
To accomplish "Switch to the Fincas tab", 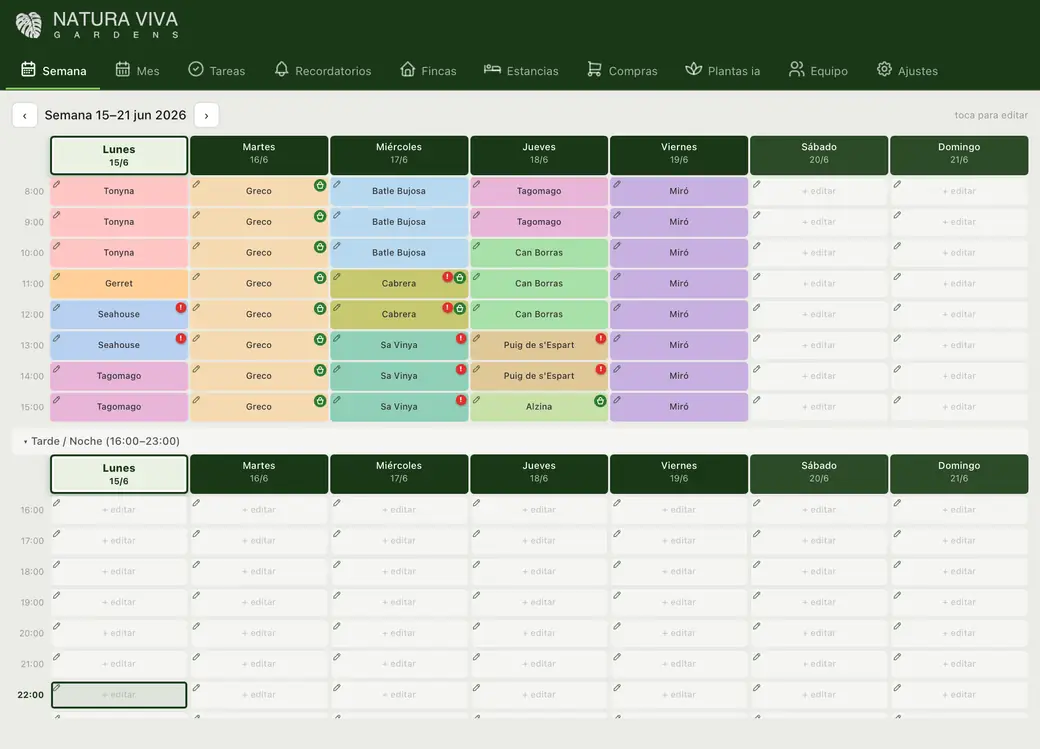I will pos(428,71).
